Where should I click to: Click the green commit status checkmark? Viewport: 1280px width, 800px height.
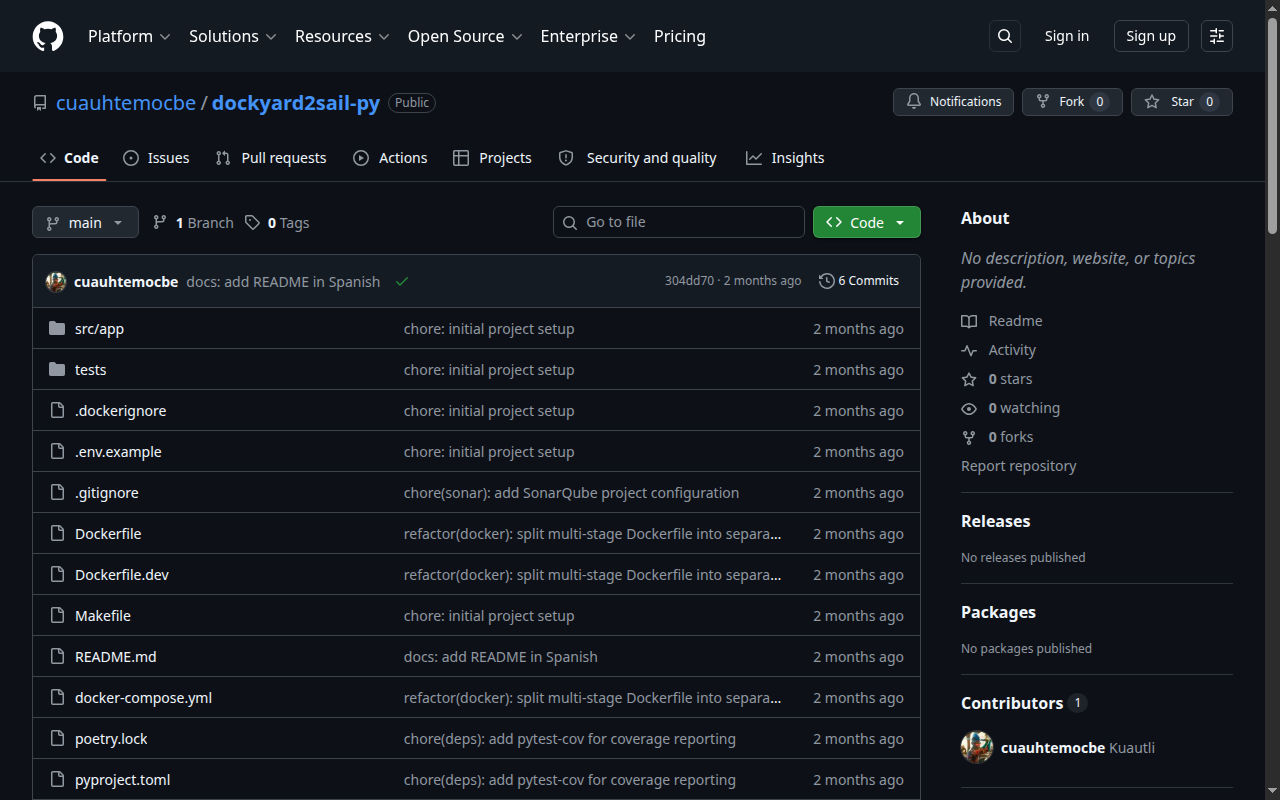[402, 282]
